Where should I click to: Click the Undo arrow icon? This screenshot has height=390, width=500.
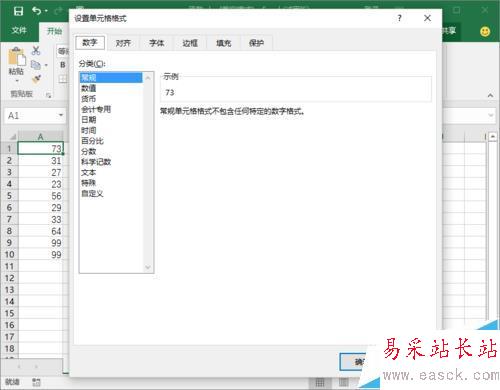[x=36, y=11]
